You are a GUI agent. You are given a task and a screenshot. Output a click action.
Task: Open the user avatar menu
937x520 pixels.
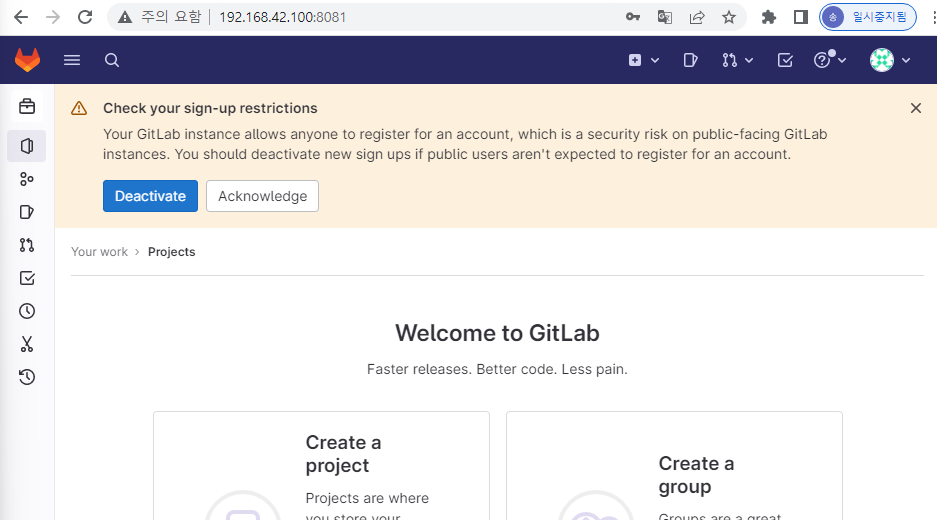pyautogui.click(x=890, y=60)
